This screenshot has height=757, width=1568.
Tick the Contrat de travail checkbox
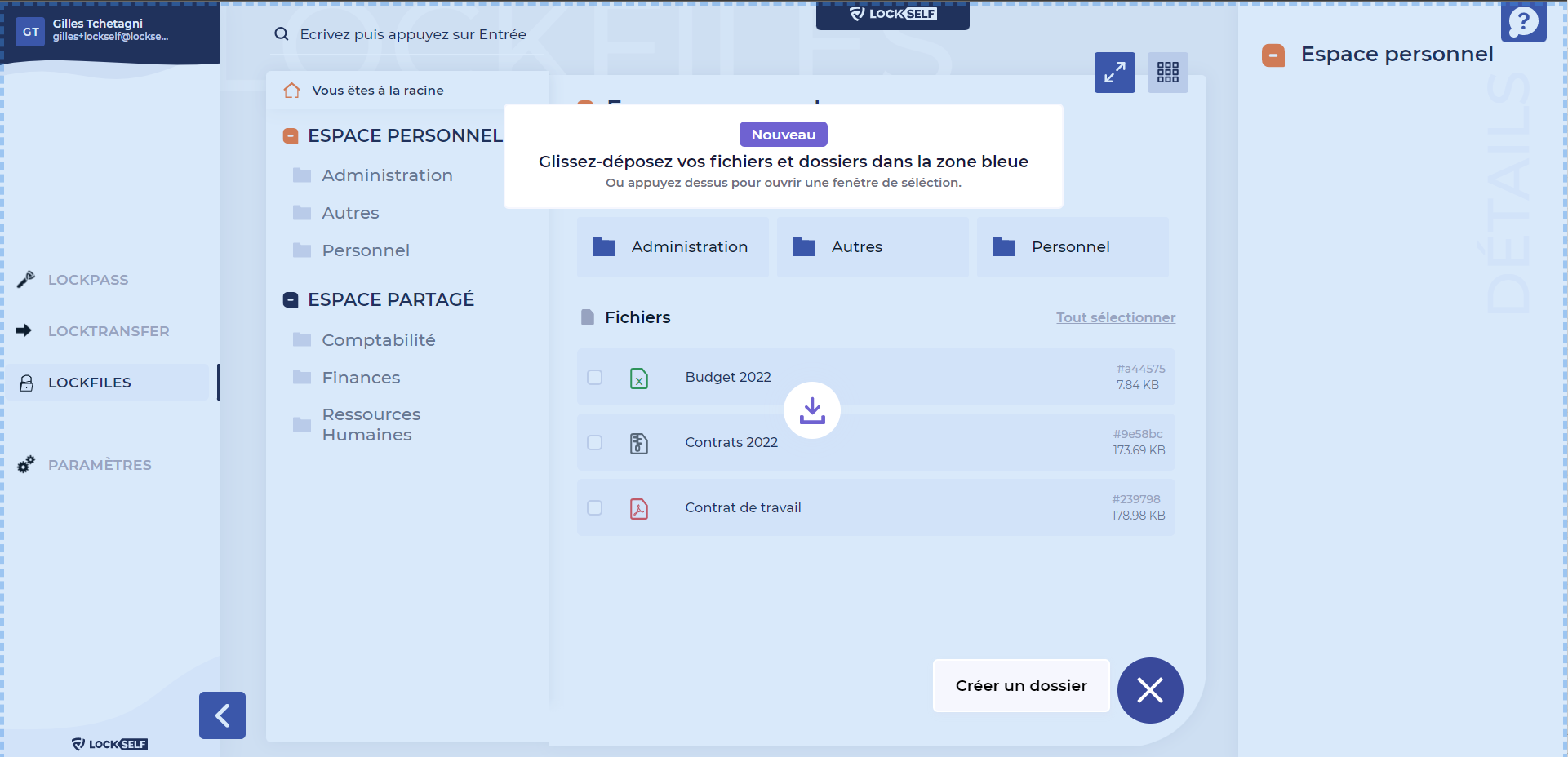pos(595,507)
